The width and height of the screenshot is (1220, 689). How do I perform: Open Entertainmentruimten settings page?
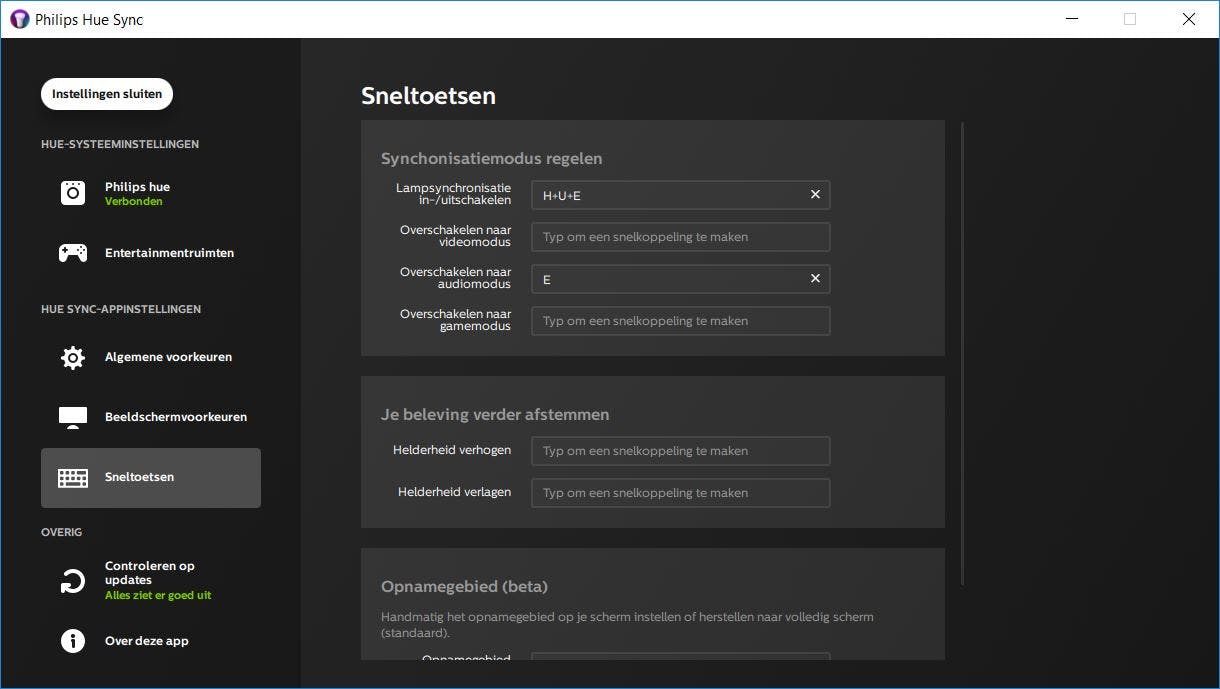[x=169, y=253]
